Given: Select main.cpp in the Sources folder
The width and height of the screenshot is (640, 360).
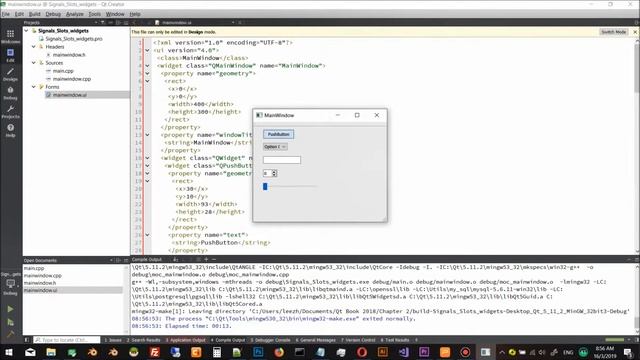Looking at the screenshot, I should coord(63,71).
